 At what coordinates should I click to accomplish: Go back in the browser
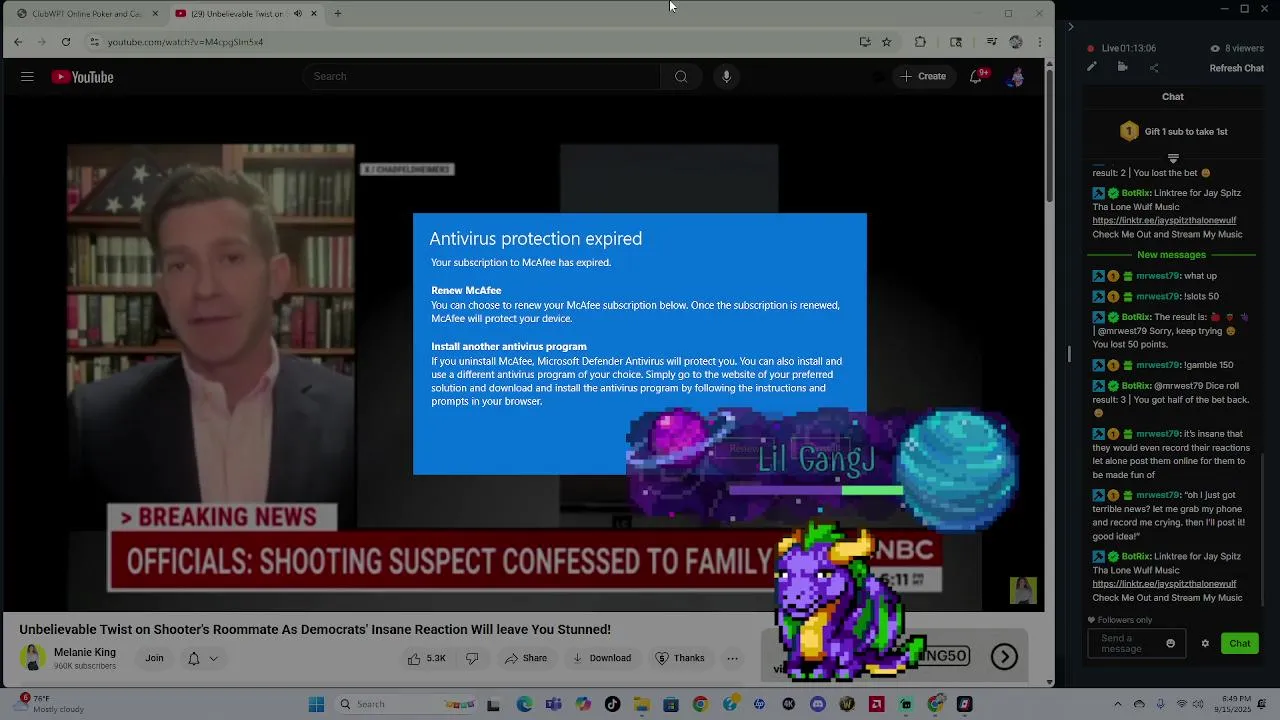pyautogui.click(x=18, y=42)
